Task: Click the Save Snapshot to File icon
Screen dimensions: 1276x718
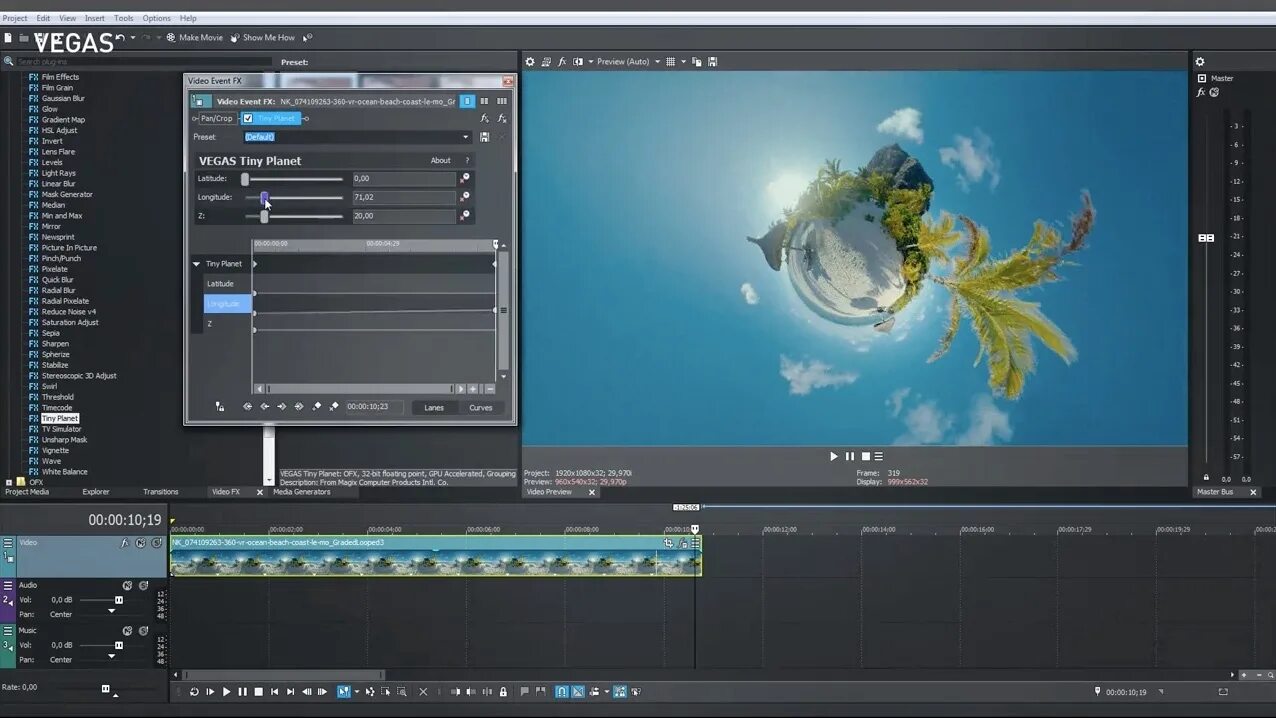Action: [713, 62]
